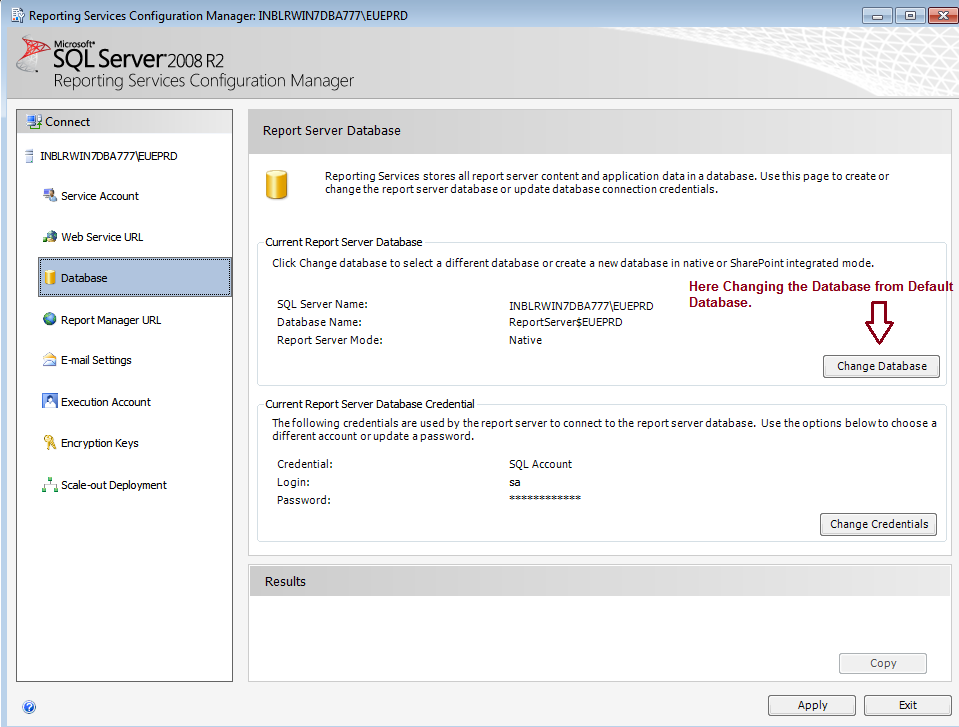Click the Connect computer icon
959x727 pixels.
34,122
